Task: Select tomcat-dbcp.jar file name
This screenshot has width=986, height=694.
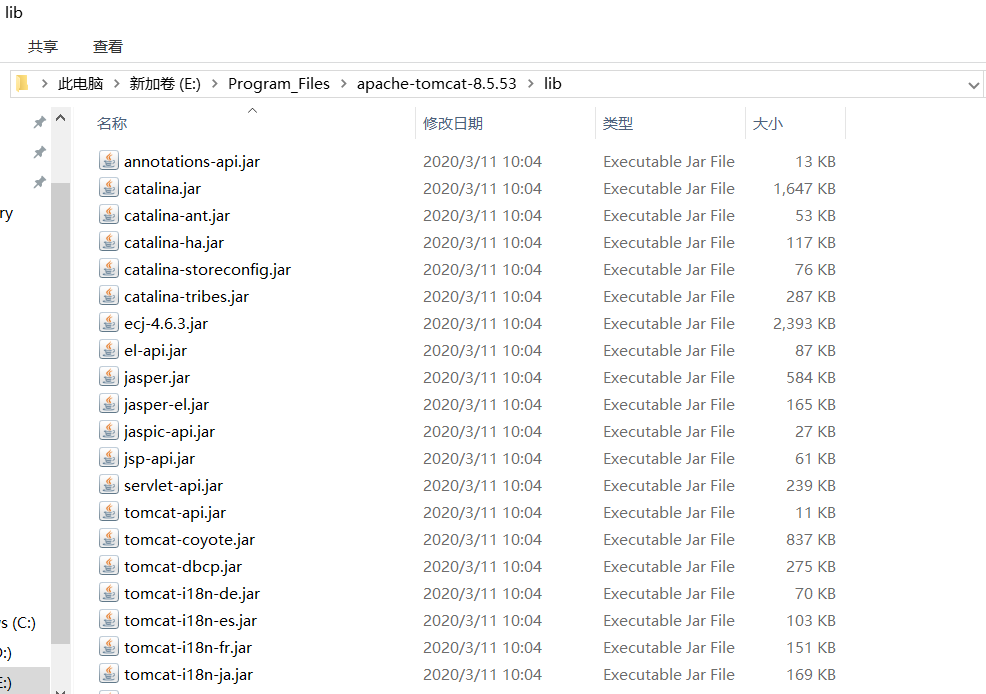Action: click(183, 567)
